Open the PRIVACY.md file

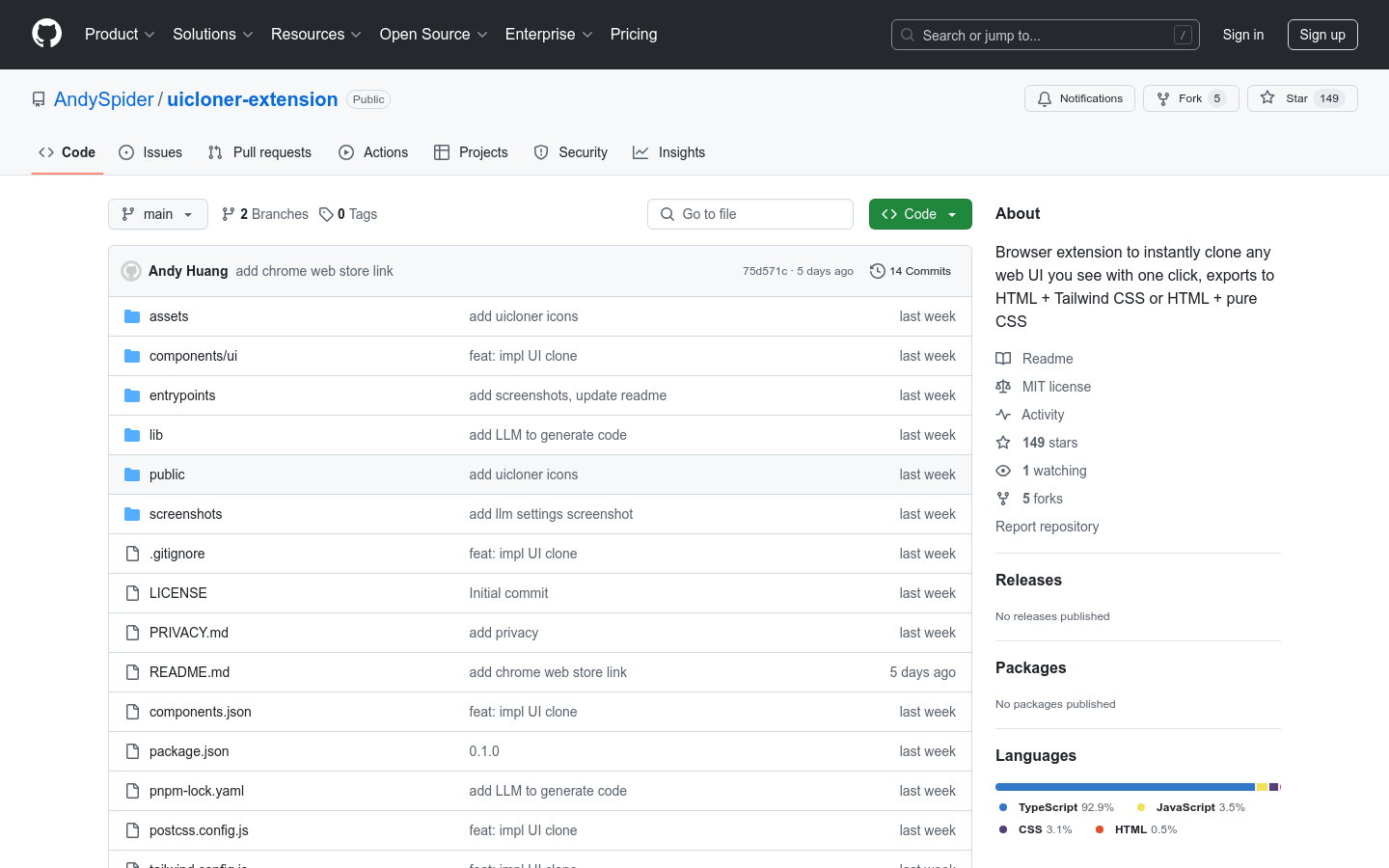(189, 633)
